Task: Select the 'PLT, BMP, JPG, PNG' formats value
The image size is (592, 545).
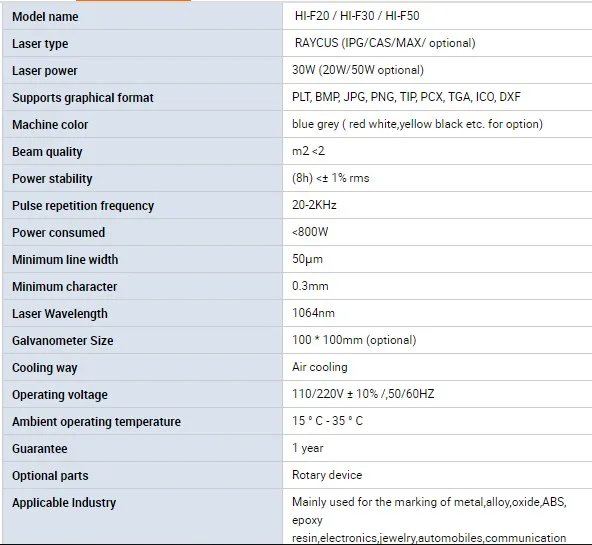Action: point(406,97)
